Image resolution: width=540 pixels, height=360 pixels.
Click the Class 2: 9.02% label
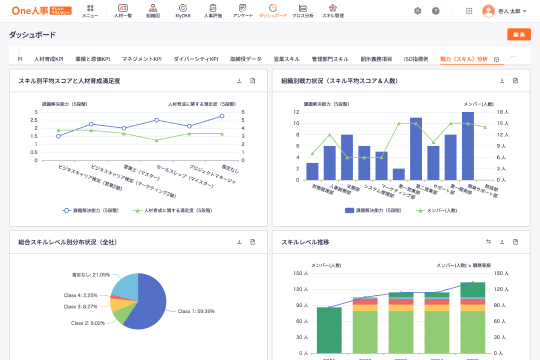(88, 323)
